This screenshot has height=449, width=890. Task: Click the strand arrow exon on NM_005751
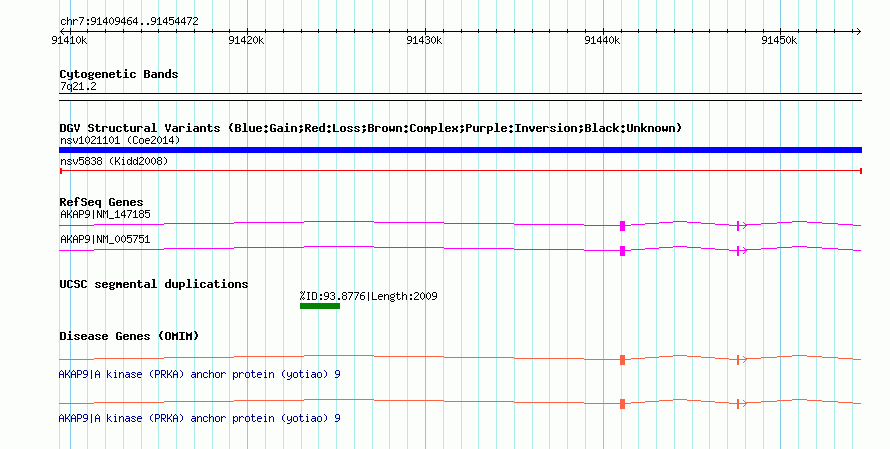(741, 251)
